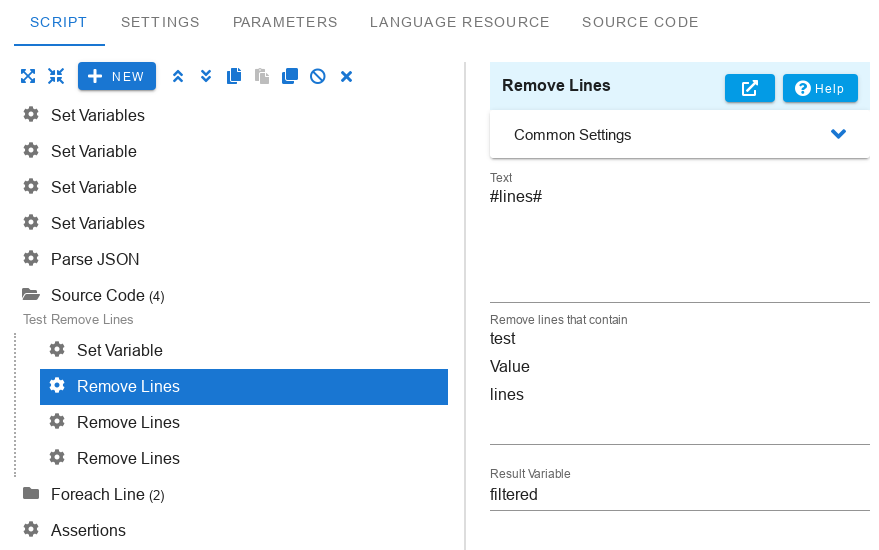
Task: Move item up with double chevron up
Action: tap(178, 76)
